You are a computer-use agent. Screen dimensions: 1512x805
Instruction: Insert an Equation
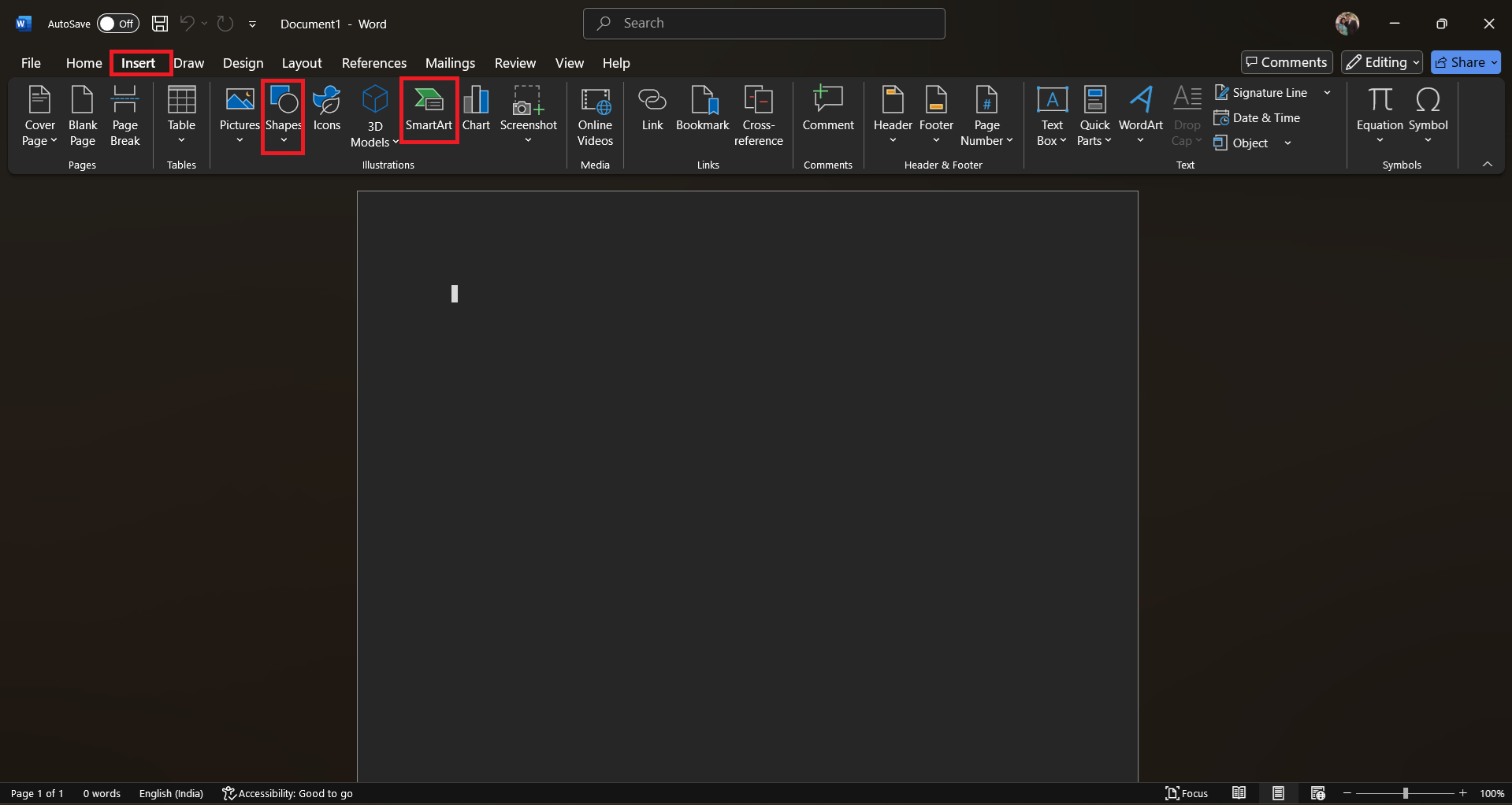pos(1380,116)
